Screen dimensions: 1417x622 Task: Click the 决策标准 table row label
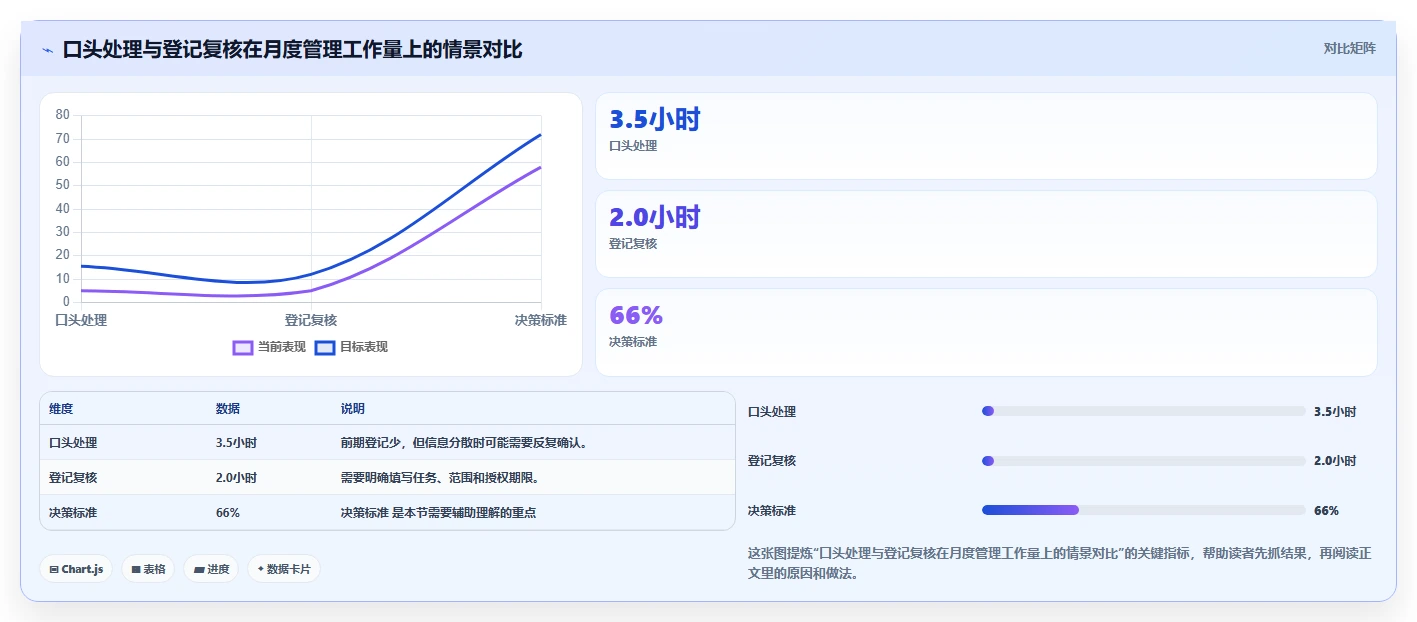point(73,513)
